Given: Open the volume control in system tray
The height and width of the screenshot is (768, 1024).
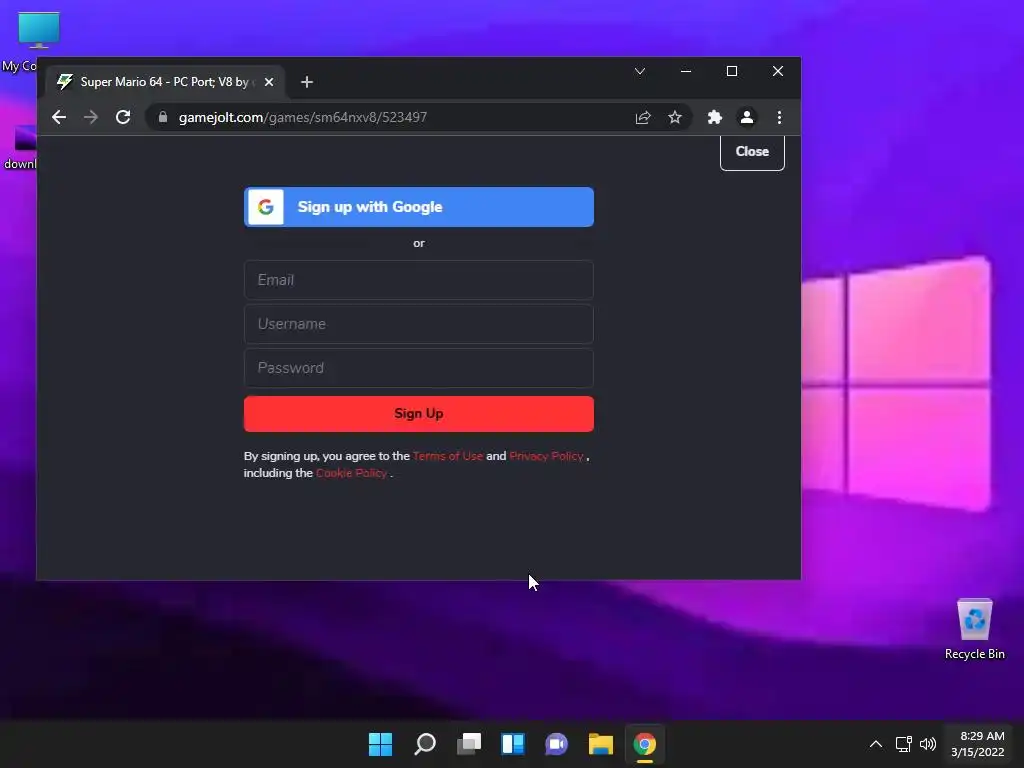Looking at the screenshot, I should tap(927, 744).
